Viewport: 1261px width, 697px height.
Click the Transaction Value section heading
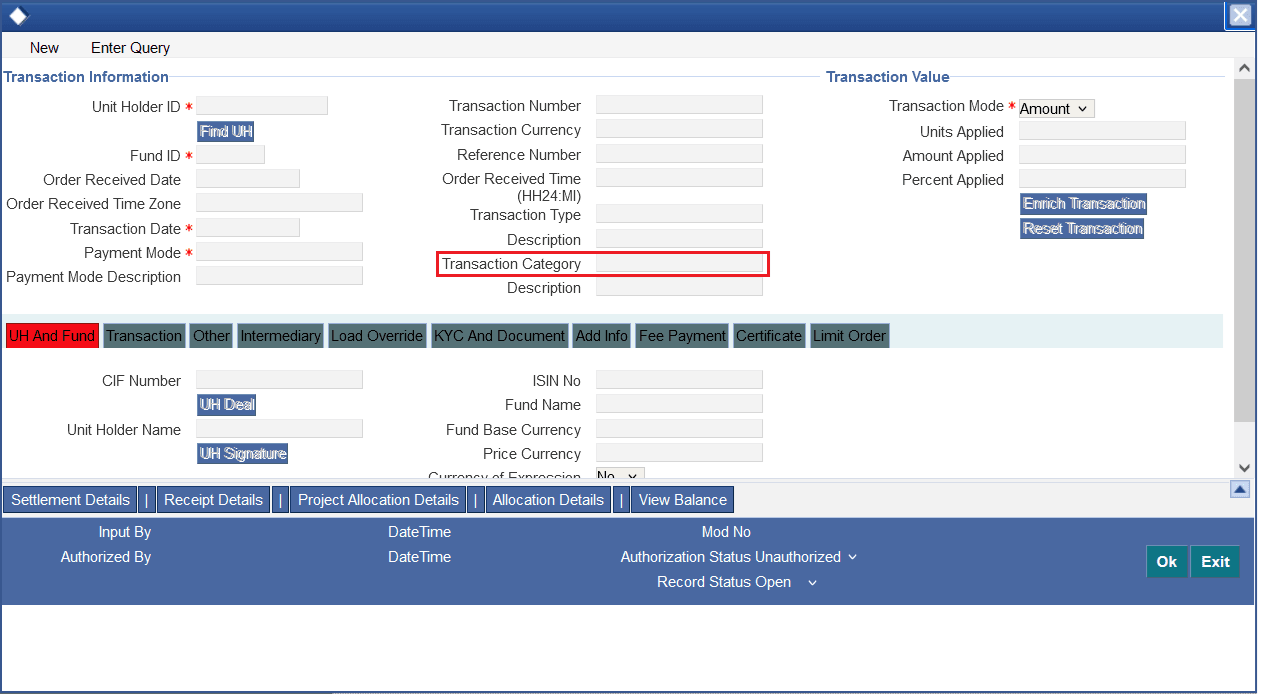click(x=888, y=77)
